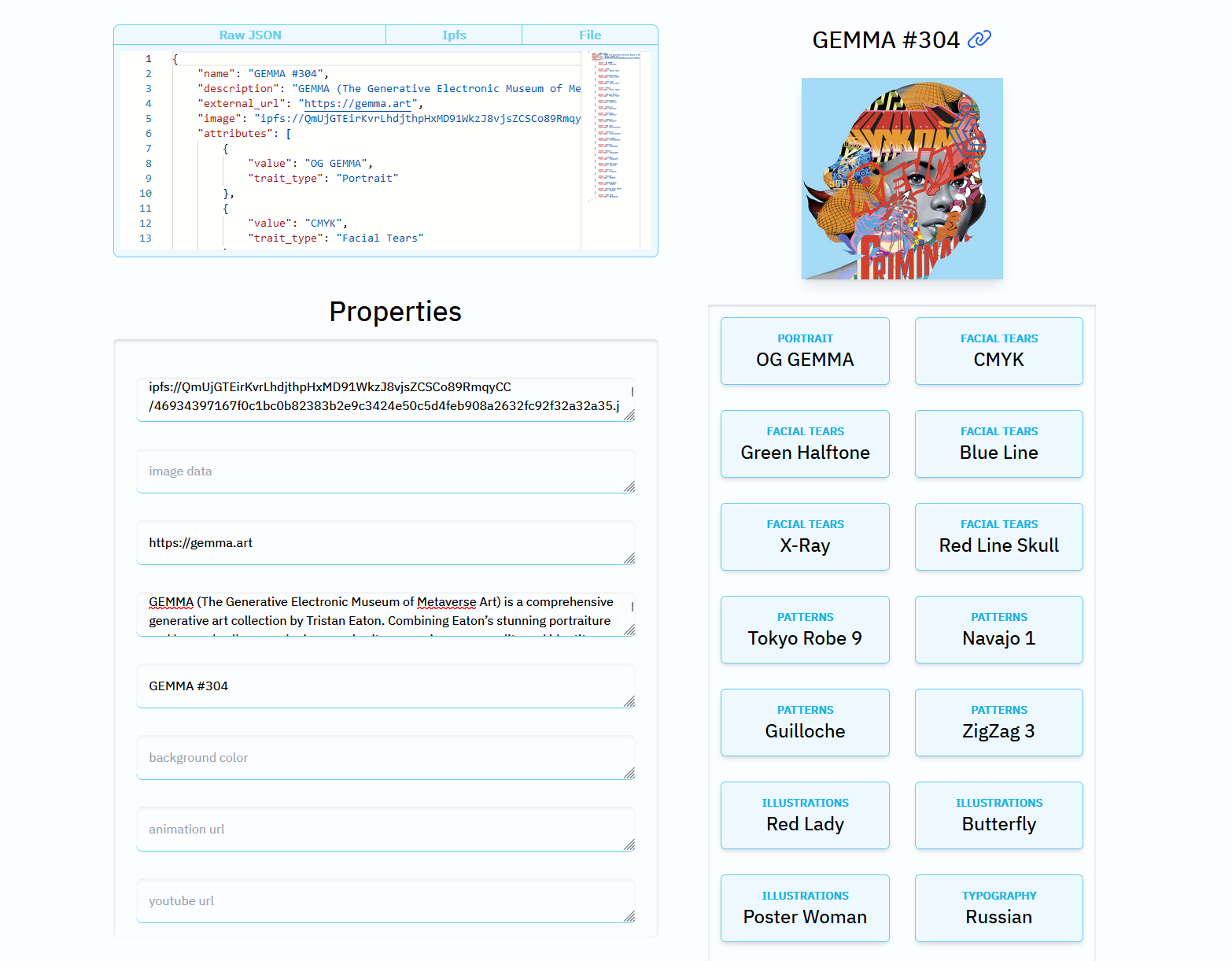The width and height of the screenshot is (1232, 961).
Task: Click the Butterfly illustration trait
Action: coord(998,815)
